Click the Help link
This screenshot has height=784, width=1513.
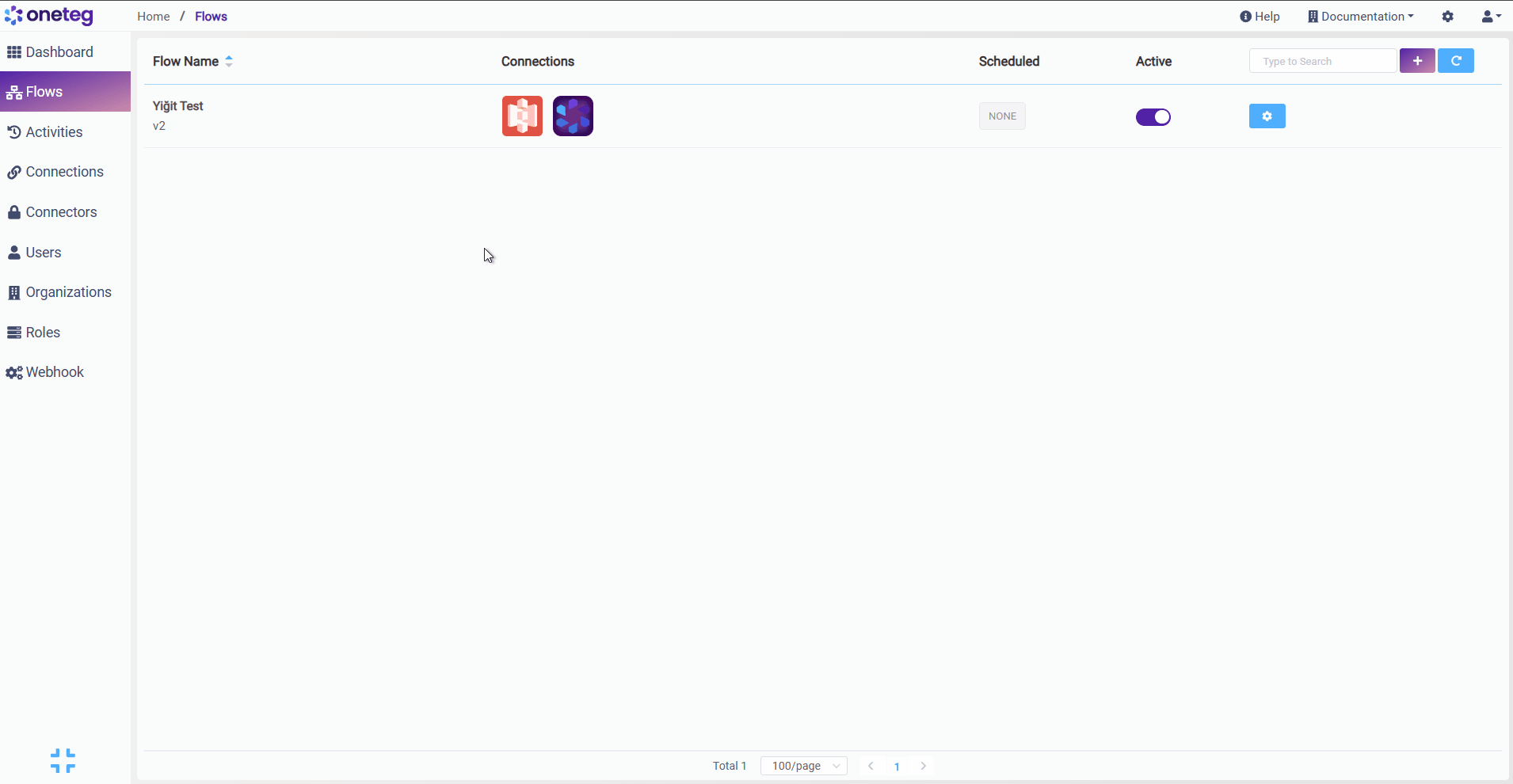[1260, 17]
